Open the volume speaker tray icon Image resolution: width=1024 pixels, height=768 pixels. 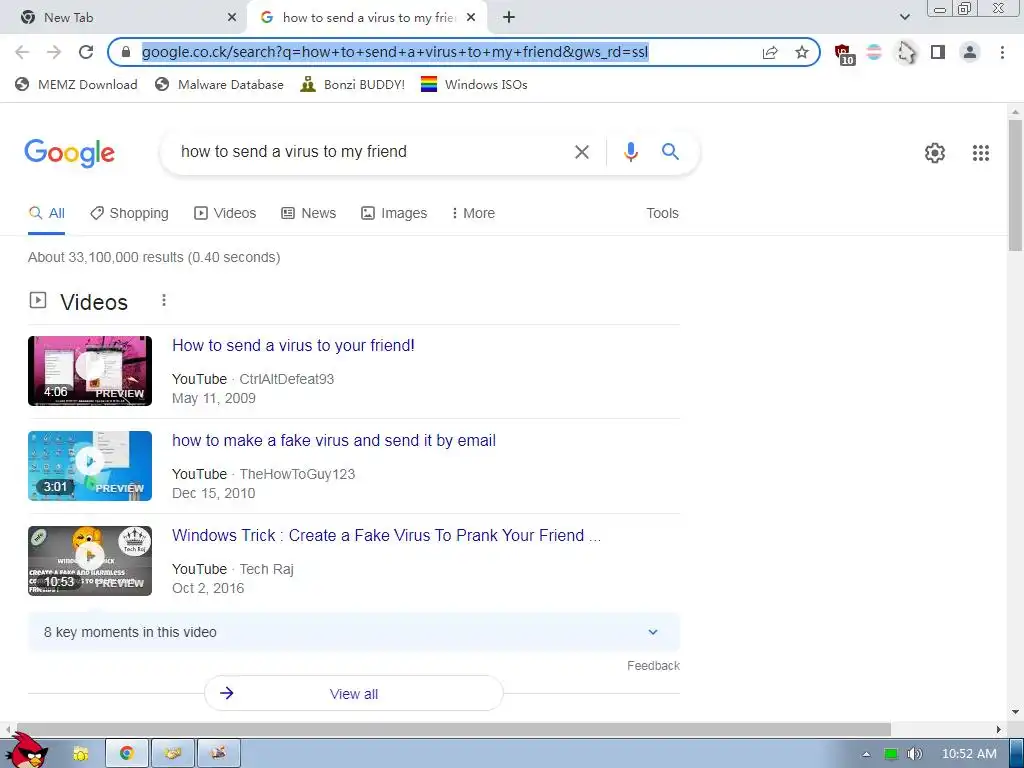pos(914,754)
